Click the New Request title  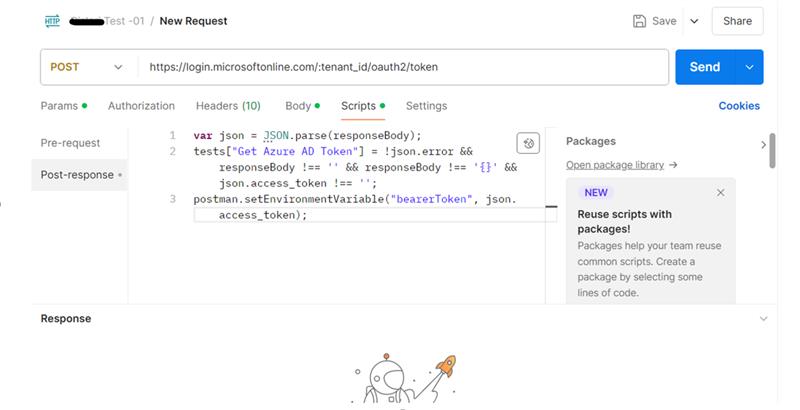coord(193,21)
